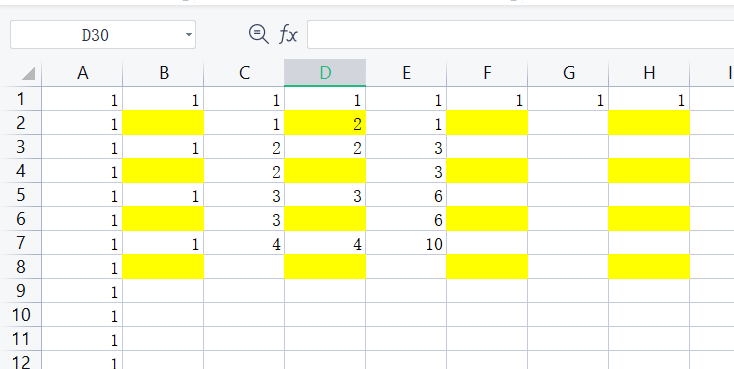The height and width of the screenshot is (369, 734).
Task: Click yellow cell D6
Action: point(325,218)
